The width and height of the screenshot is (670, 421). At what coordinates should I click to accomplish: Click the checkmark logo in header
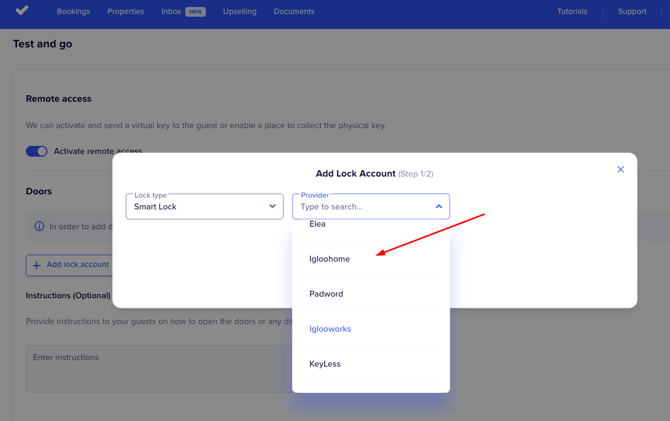(22, 11)
